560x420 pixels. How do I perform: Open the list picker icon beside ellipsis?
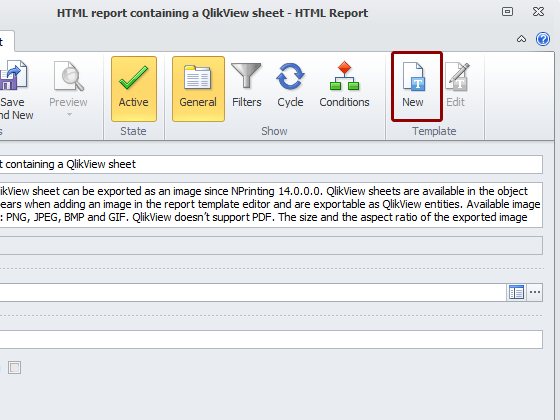coord(516,292)
